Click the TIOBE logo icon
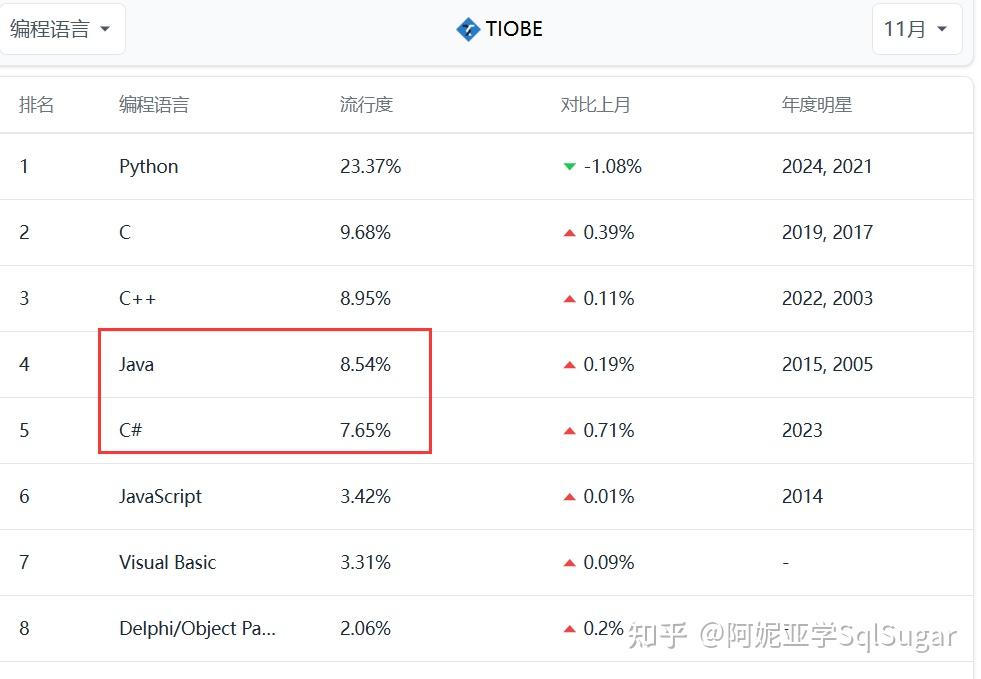 point(468,29)
